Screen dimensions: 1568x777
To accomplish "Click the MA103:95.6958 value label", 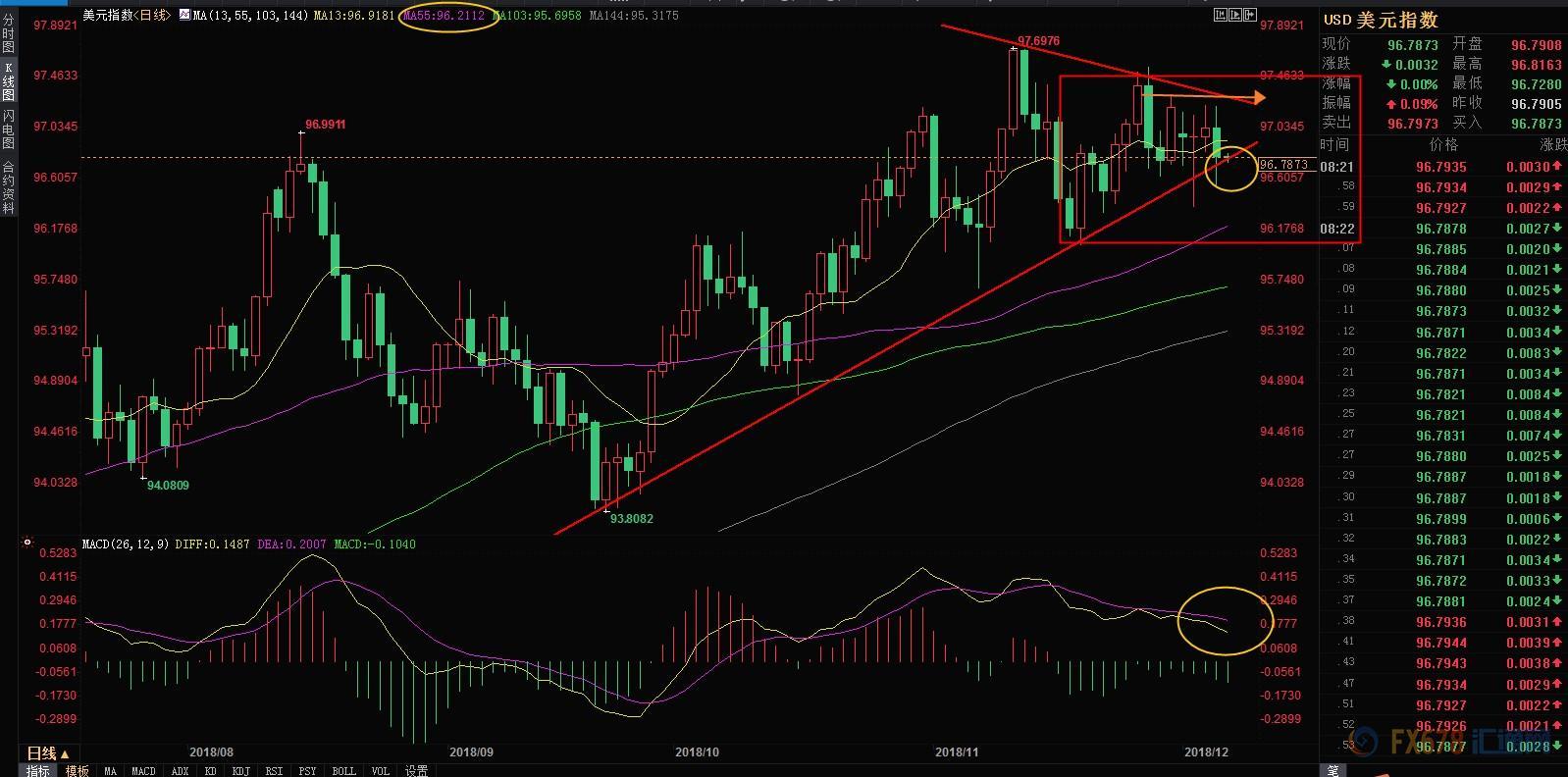I will click(536, 16).
